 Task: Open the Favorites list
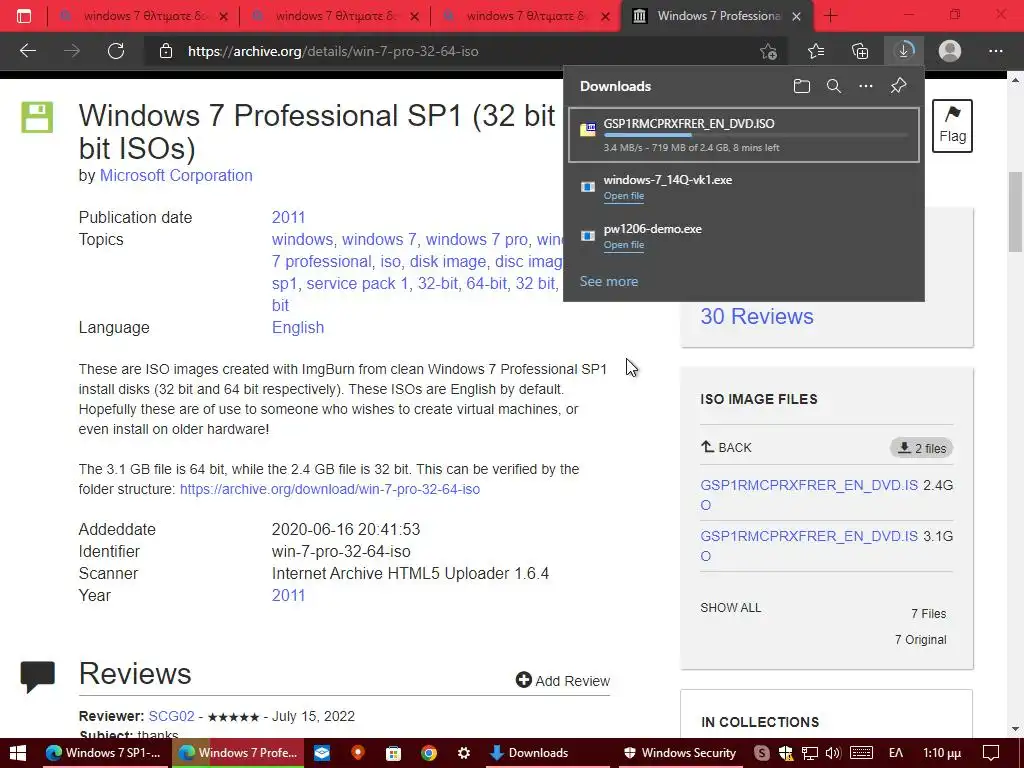tap(816, 51)
